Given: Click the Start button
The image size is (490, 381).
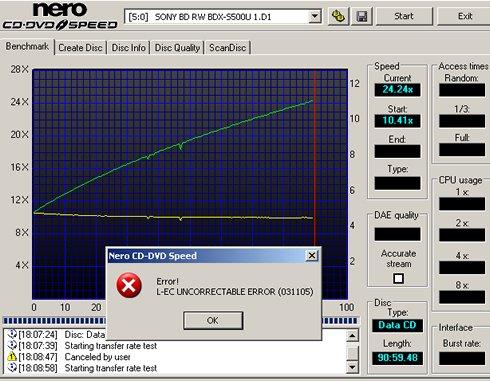Looking at the screenshot, I should tap(404, 16).
